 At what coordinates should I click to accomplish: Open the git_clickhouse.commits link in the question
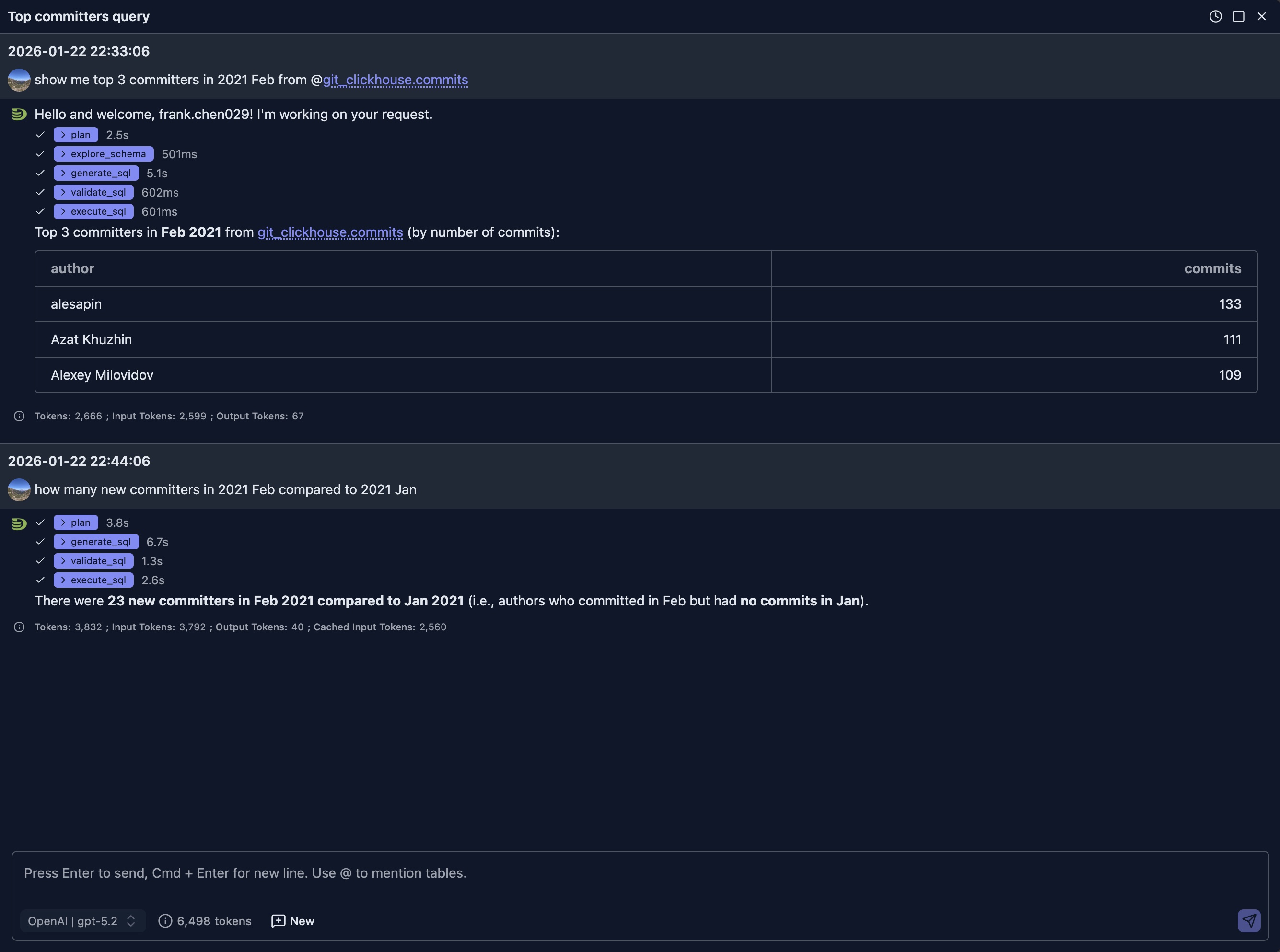coord(396,80)
